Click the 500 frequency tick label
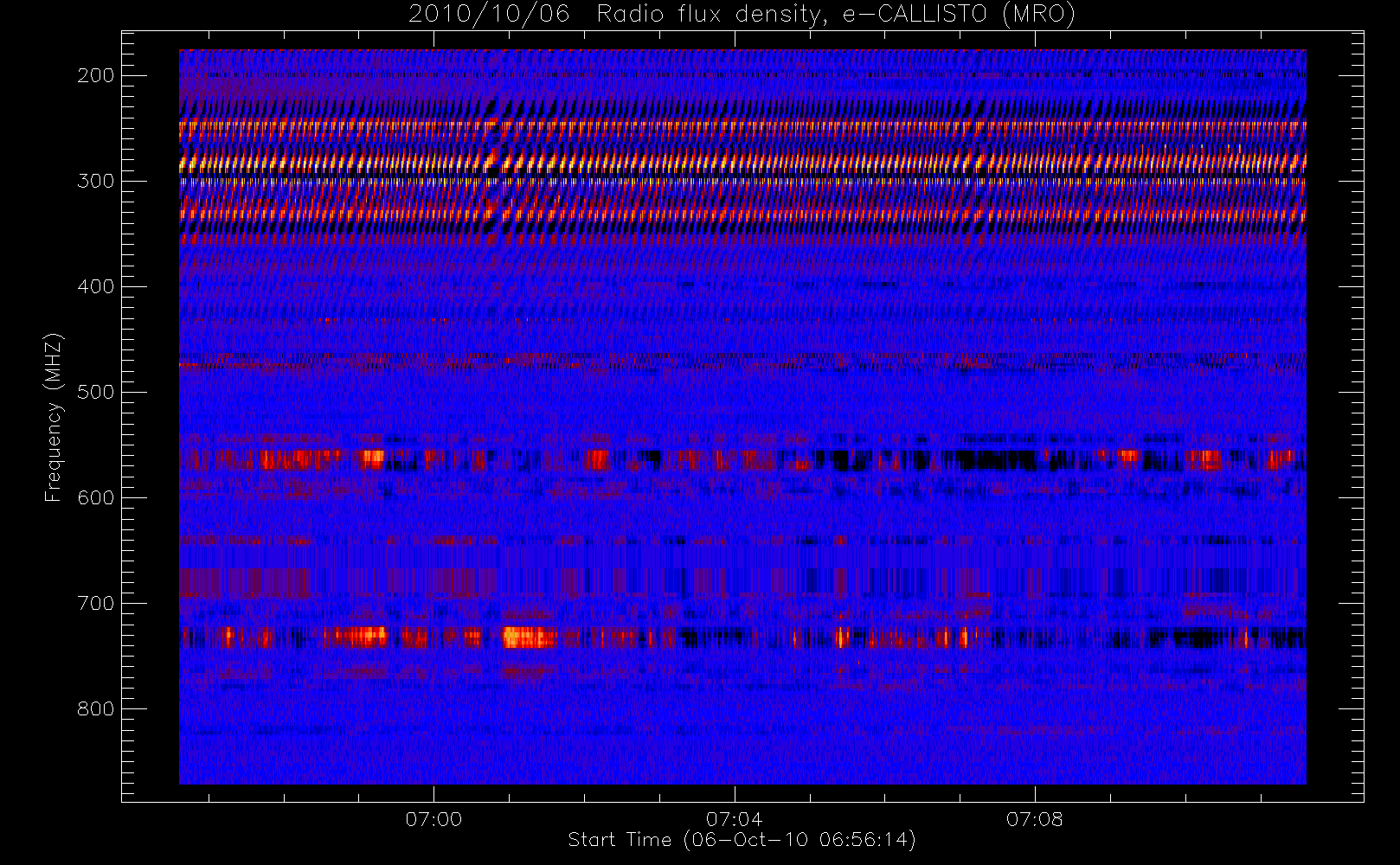The width and height of the screenshot is (1400, 865). click(x=96, y=392)
